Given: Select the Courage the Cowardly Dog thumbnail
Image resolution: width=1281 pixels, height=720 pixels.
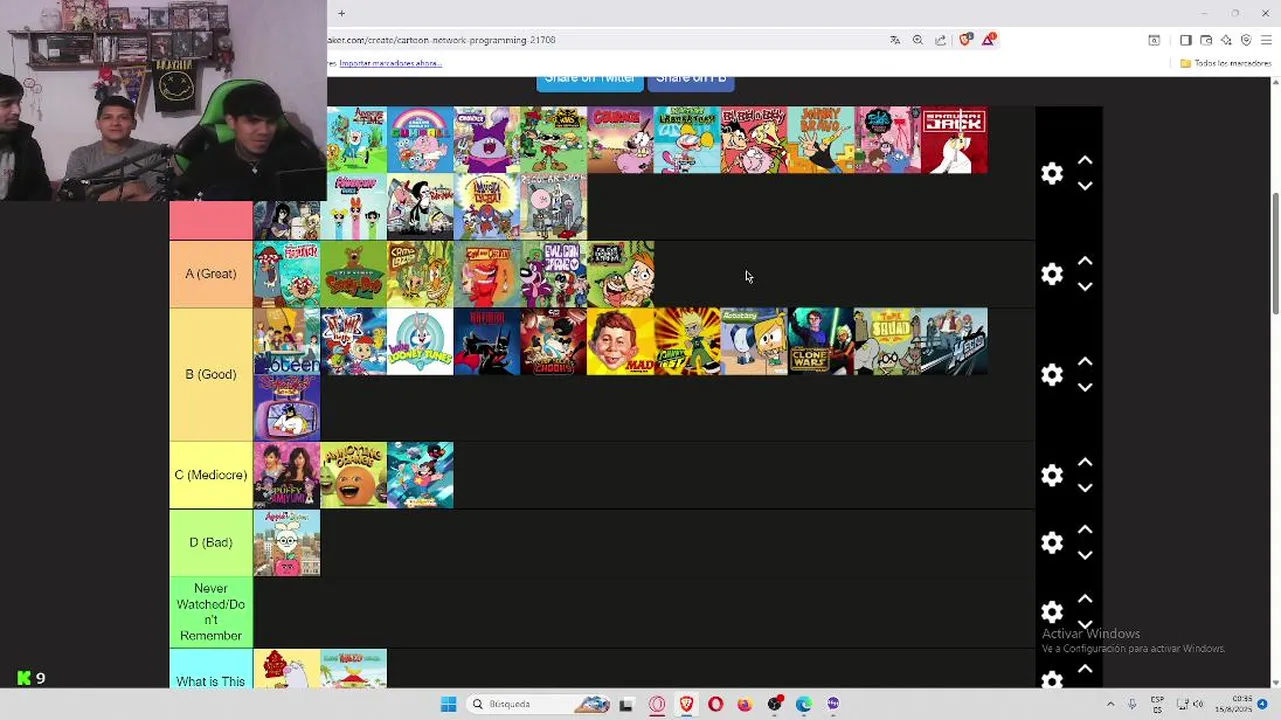Looking at the screenshot, I should (x=620, y=140).
